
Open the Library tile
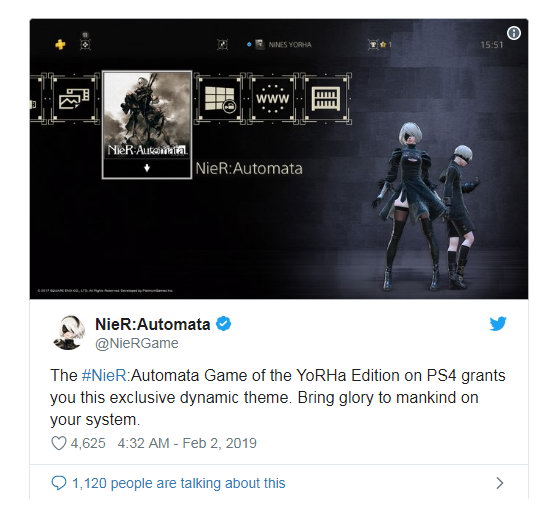(326, 99)
